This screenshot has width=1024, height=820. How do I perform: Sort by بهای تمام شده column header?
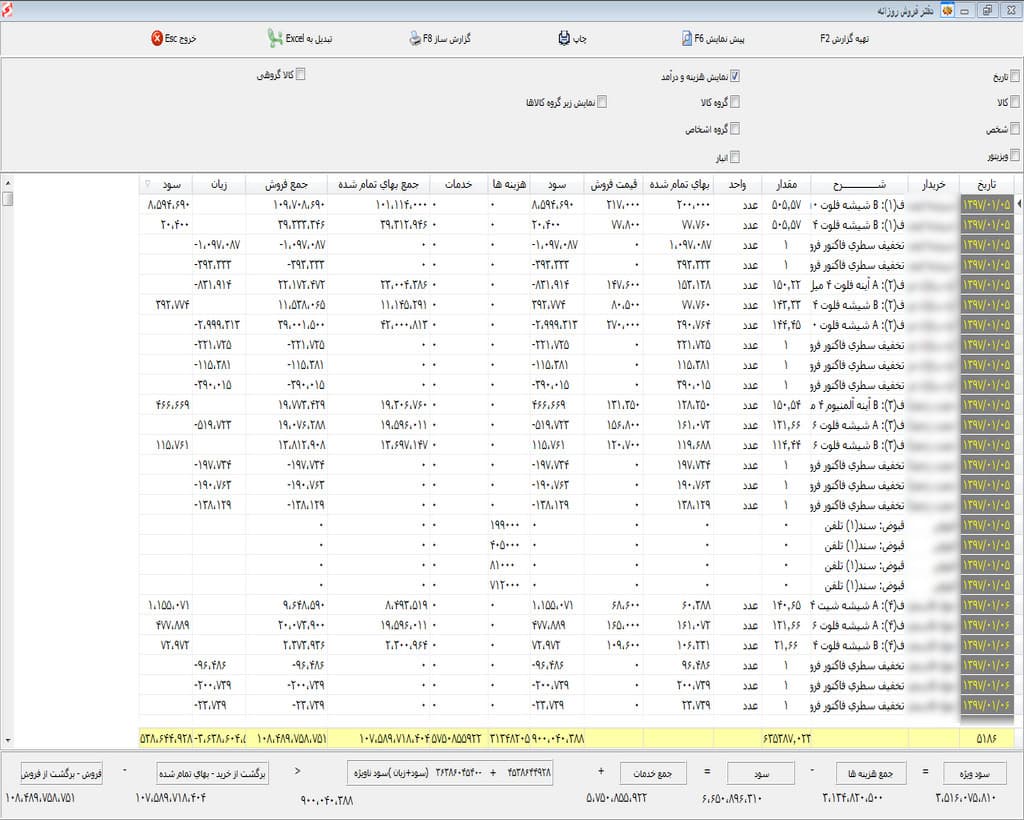pyautogui.click(x=679, y=184)
